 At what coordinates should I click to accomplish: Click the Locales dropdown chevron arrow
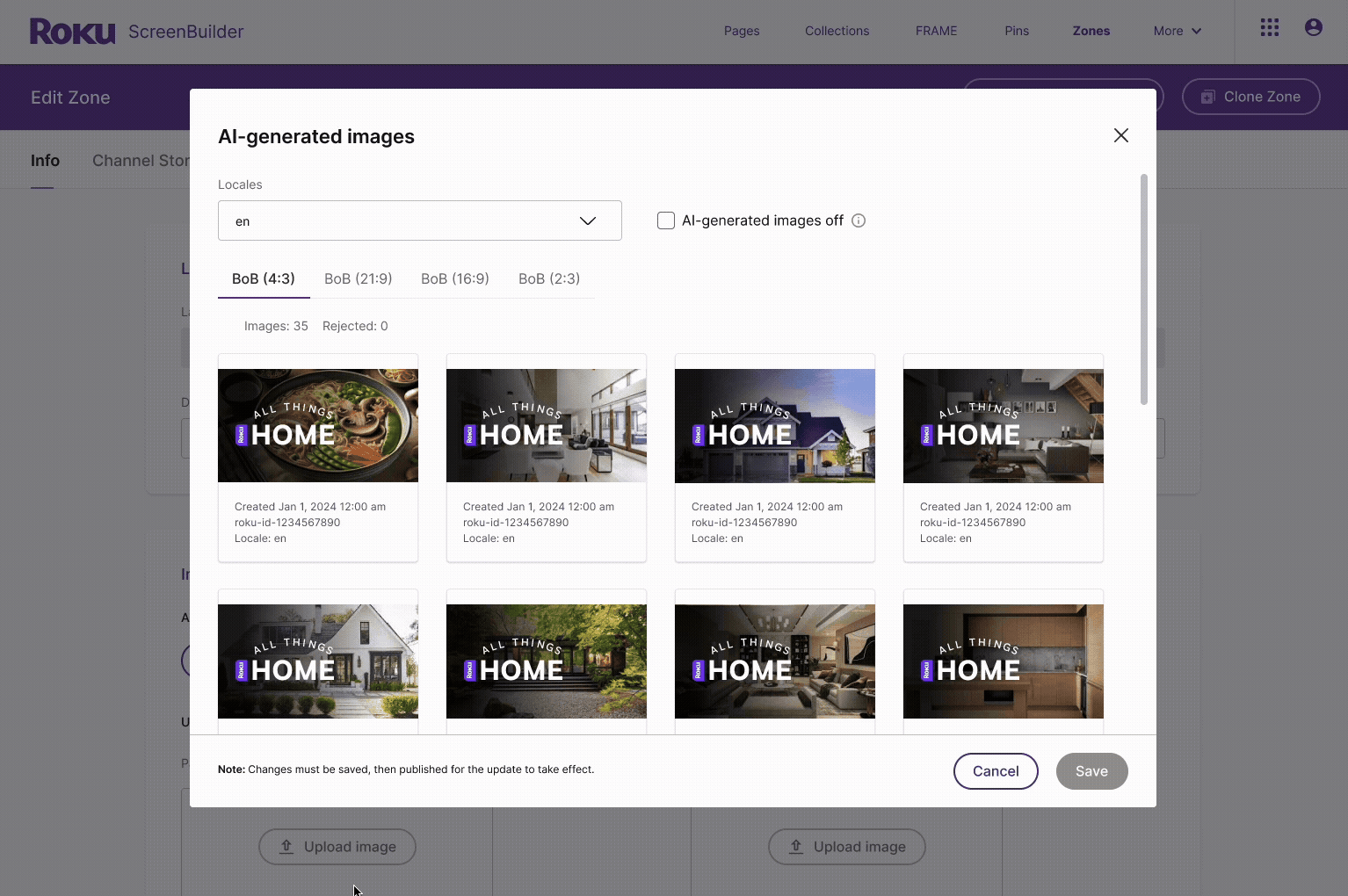click(588, 220)
